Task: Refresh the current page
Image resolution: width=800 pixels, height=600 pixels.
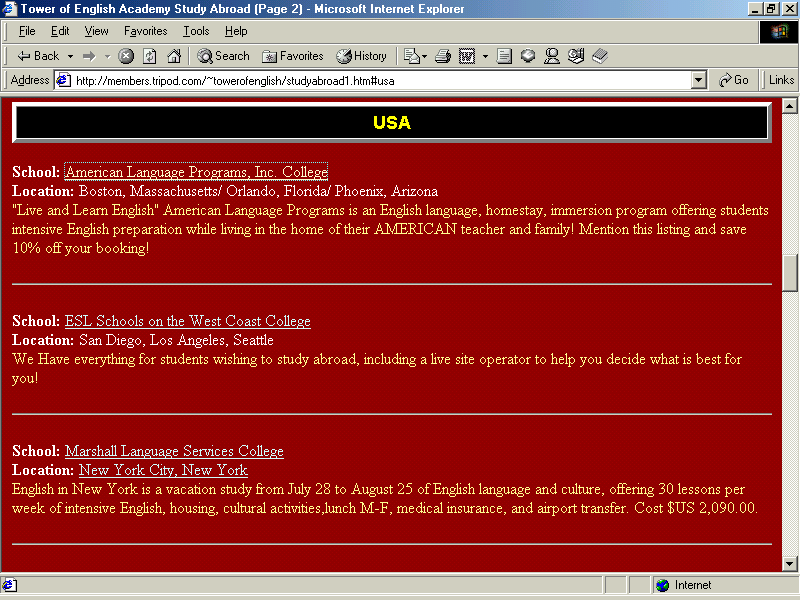Action: coord(150,56)
